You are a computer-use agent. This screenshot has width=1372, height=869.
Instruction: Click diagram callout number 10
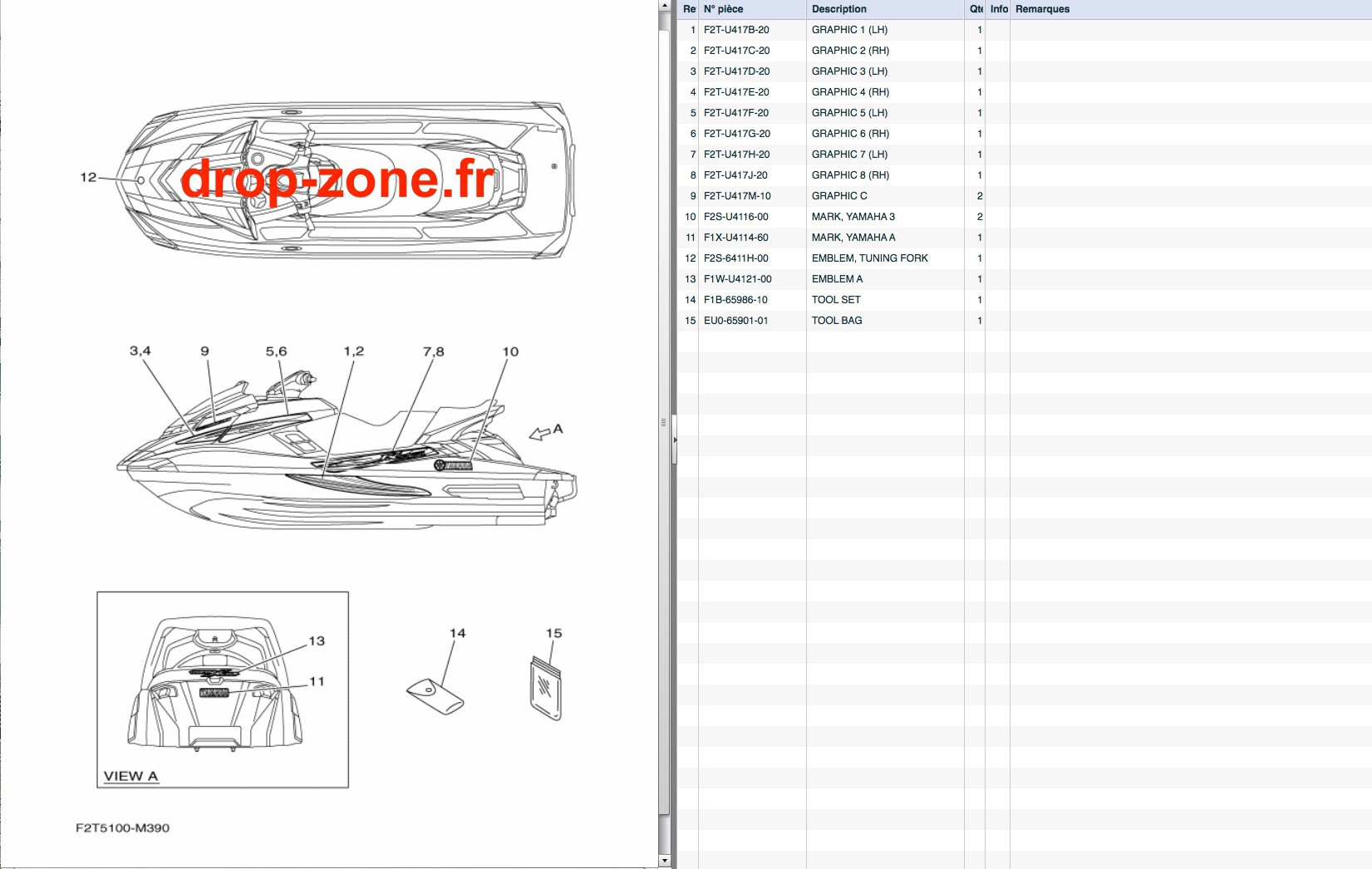510,351
